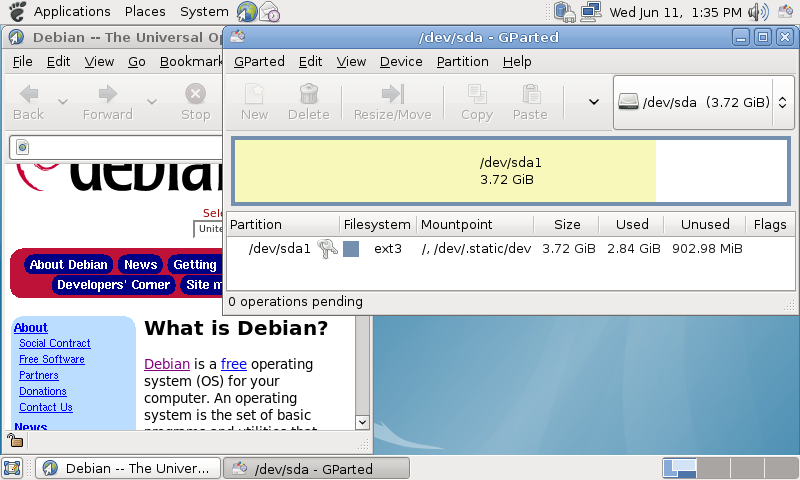The image size is (800, 480).
Task: Open the Applications menu in the top panel
Action: coord(72,11)
